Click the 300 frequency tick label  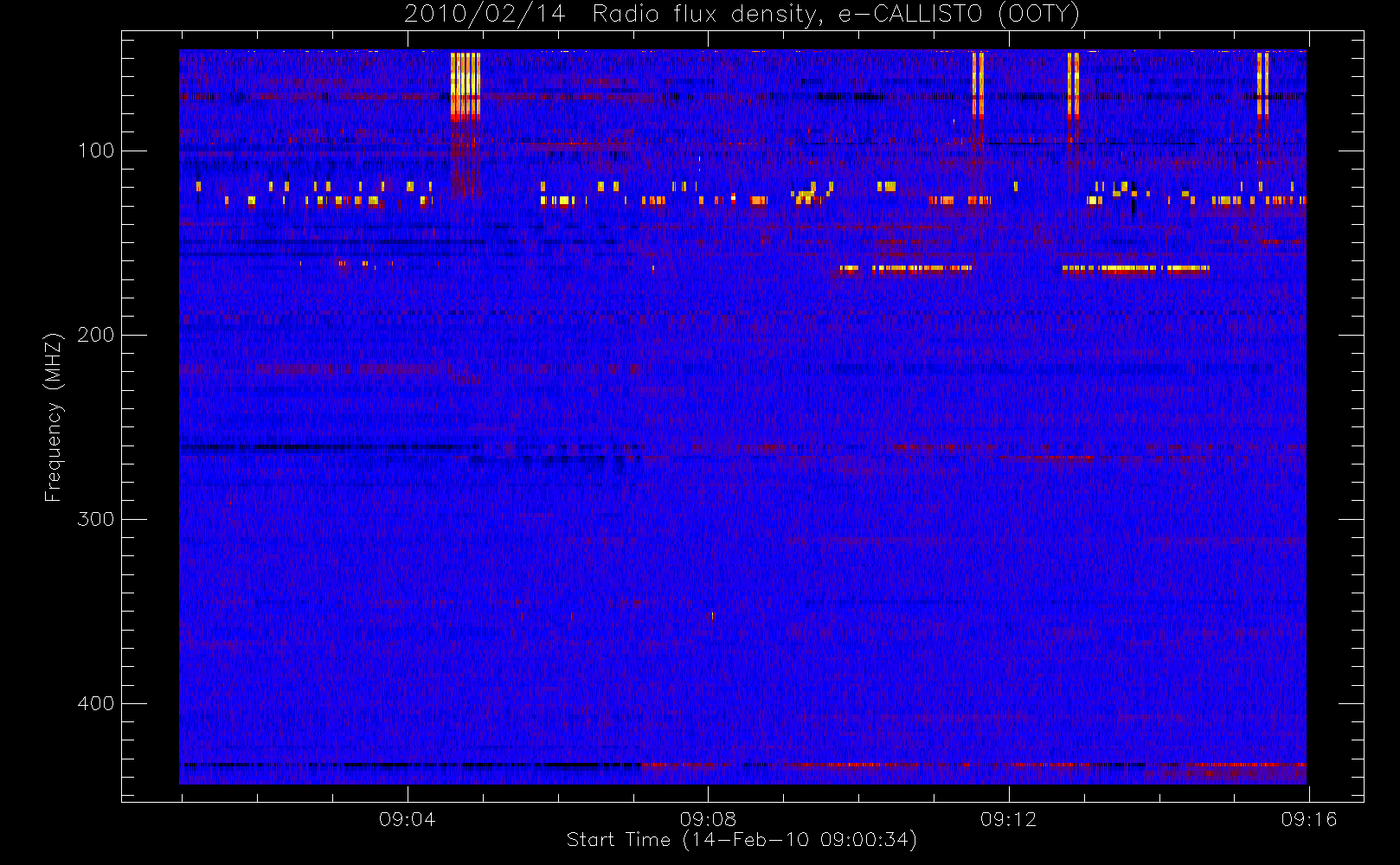pos(95,519)
